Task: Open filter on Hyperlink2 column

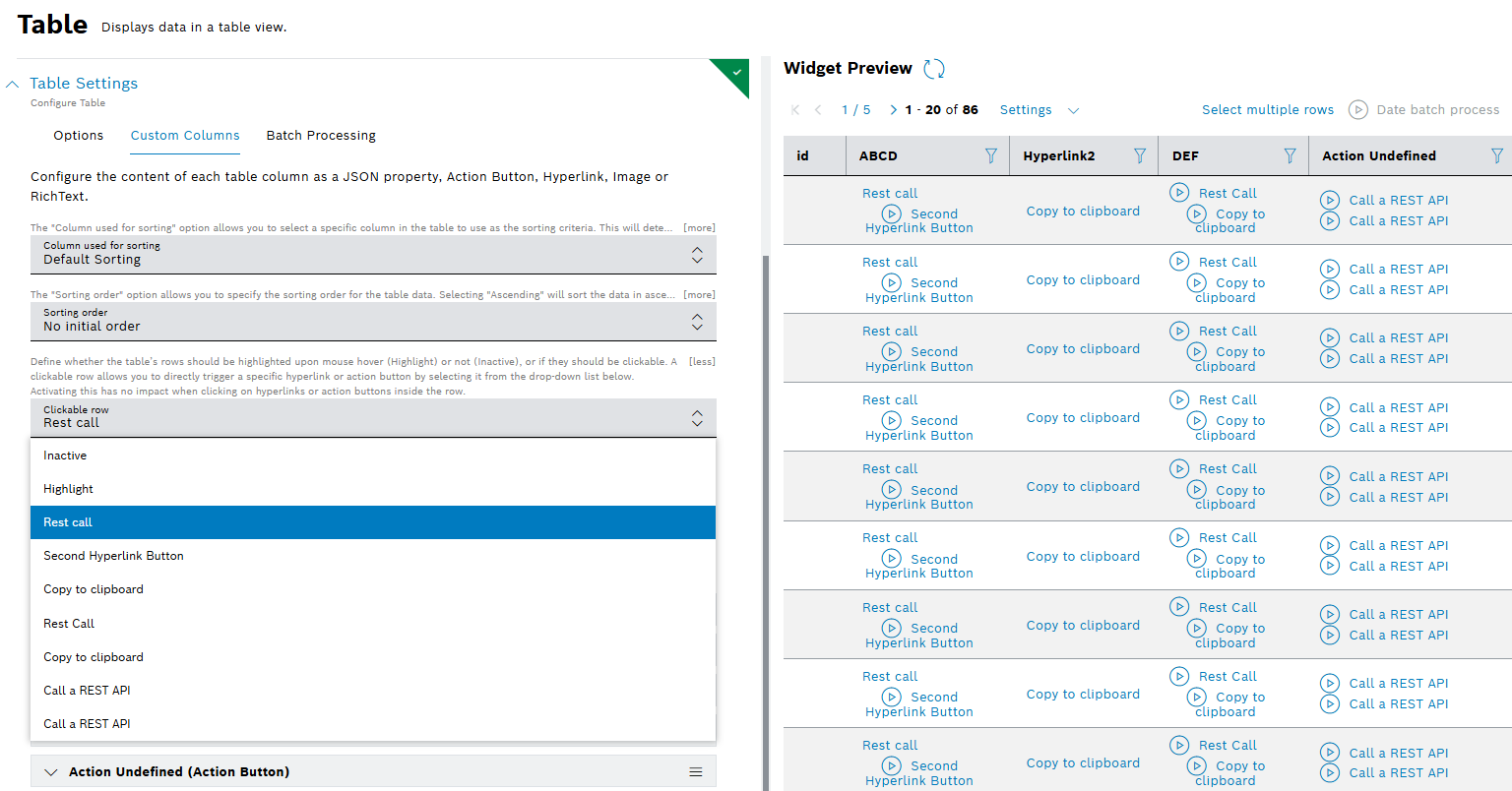Action: pos(1139,155)
